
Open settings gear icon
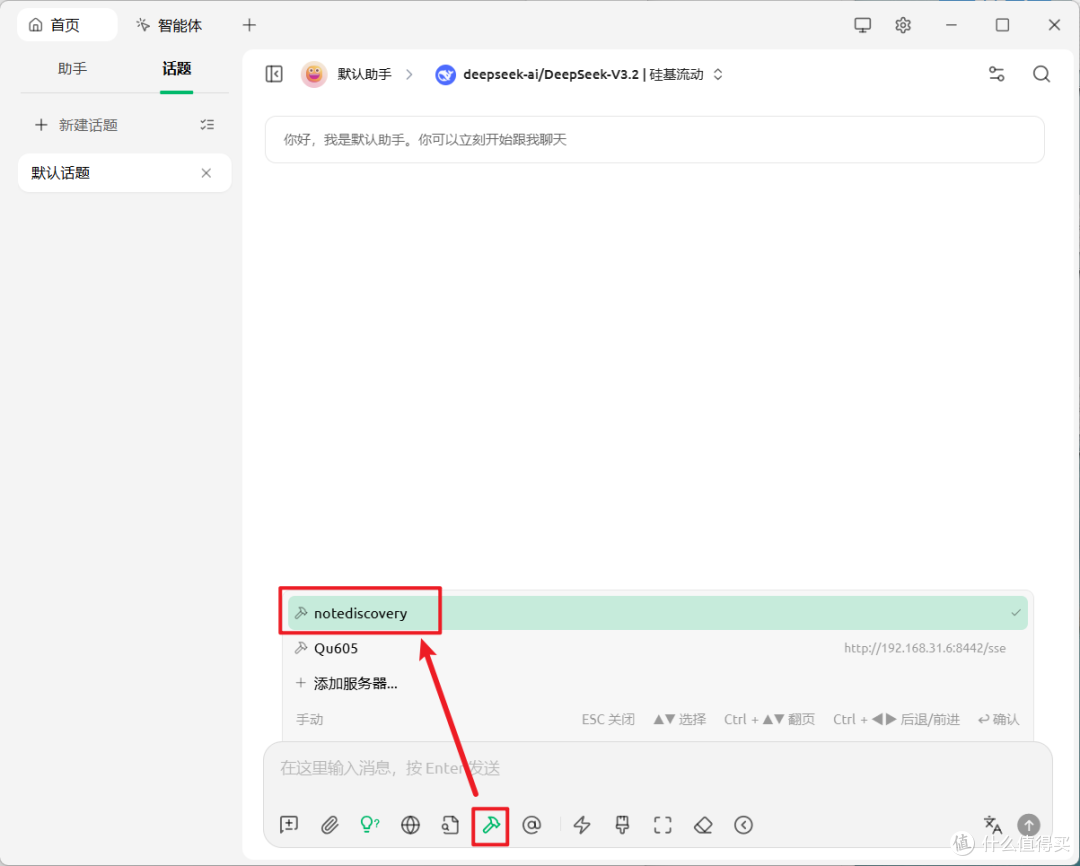coord(903,25)
